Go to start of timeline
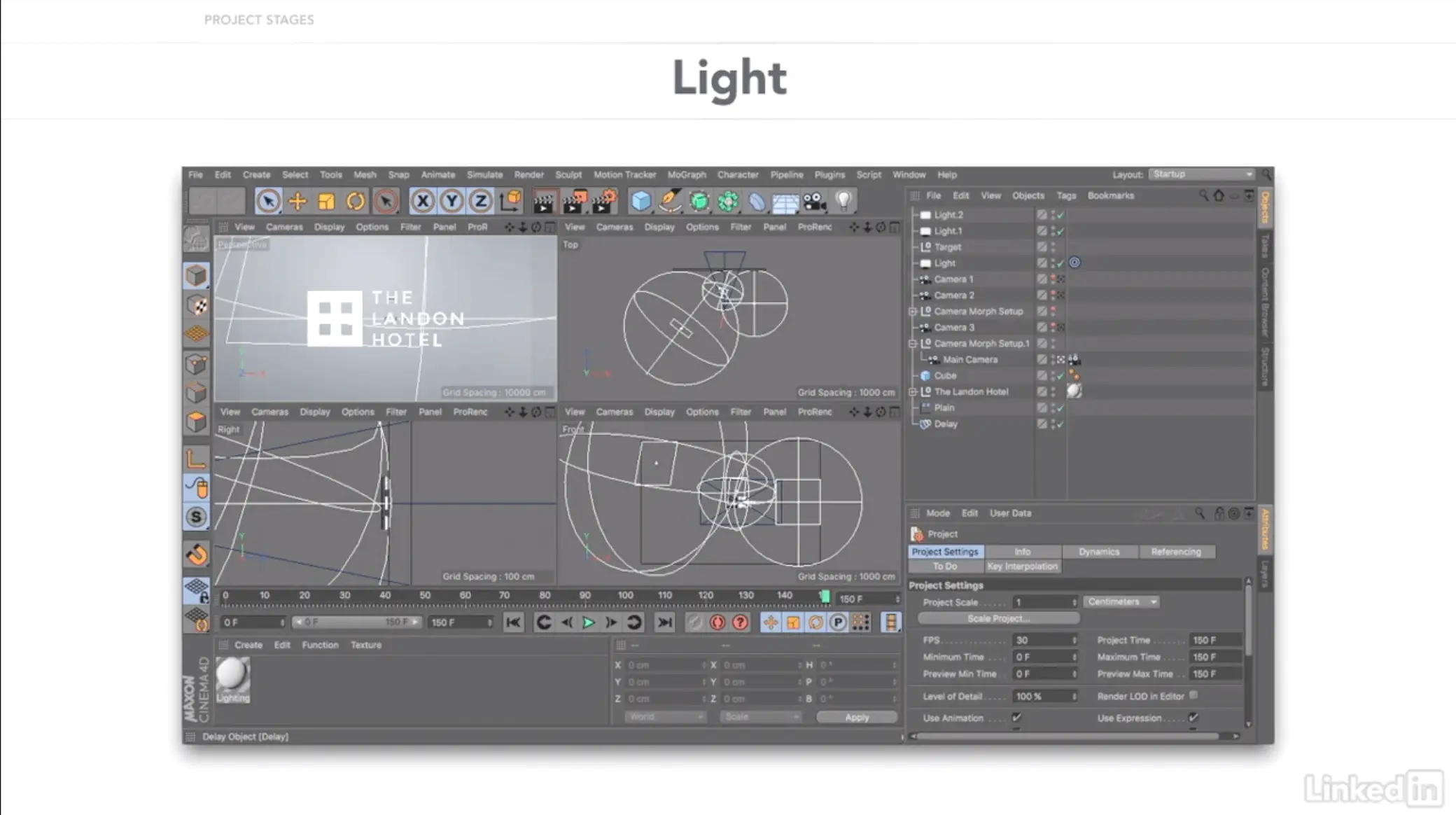 pyautogui.click(x=513, y=622)
